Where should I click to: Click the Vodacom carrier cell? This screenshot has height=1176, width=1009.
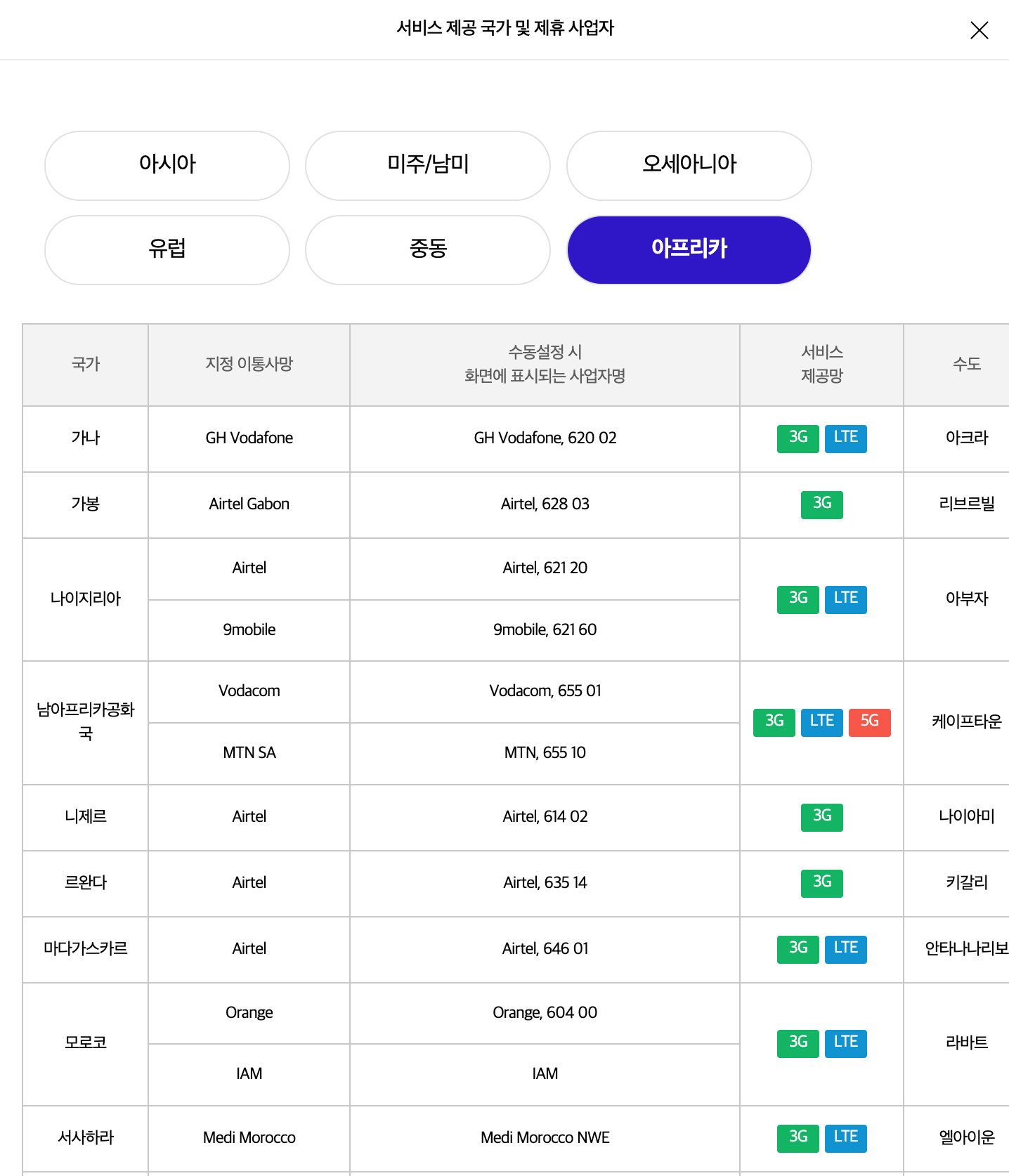(249, 692)
